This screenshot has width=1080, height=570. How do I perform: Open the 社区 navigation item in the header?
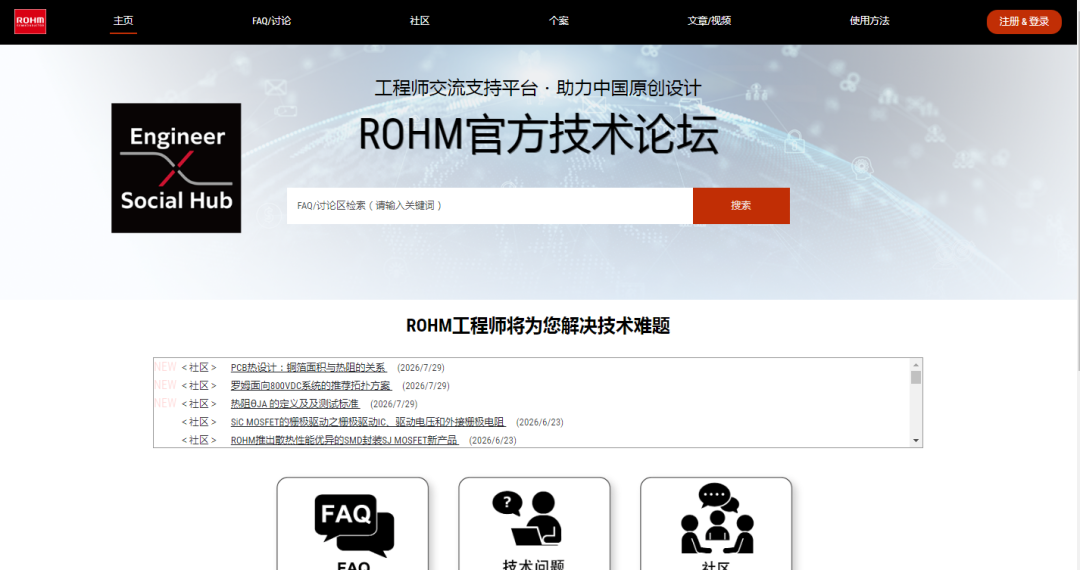click(x=419, y=21)
